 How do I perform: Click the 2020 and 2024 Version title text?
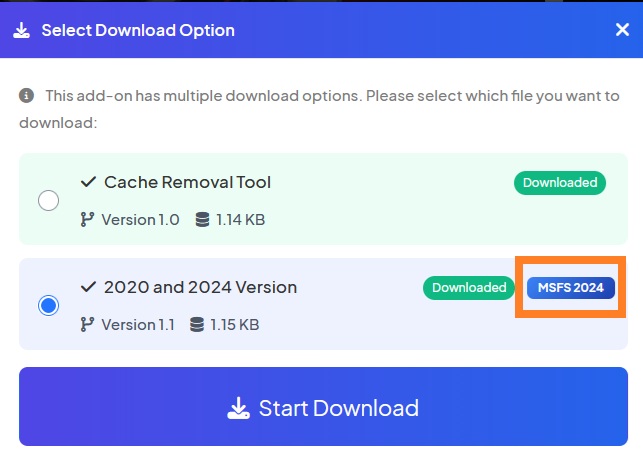[200, 288]
